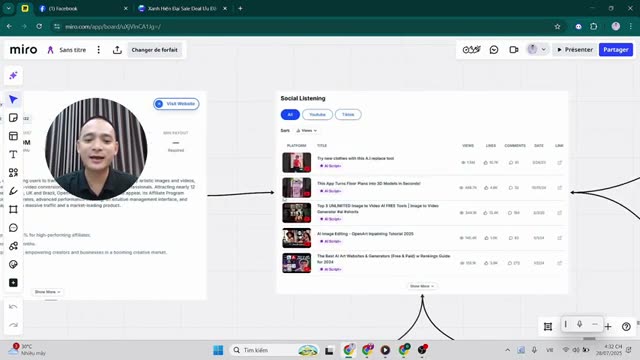The width and height of the screenshot is (640, 360).
Task: Click AI Script tag under Try new clothes
Action: [x=330, y=166]
